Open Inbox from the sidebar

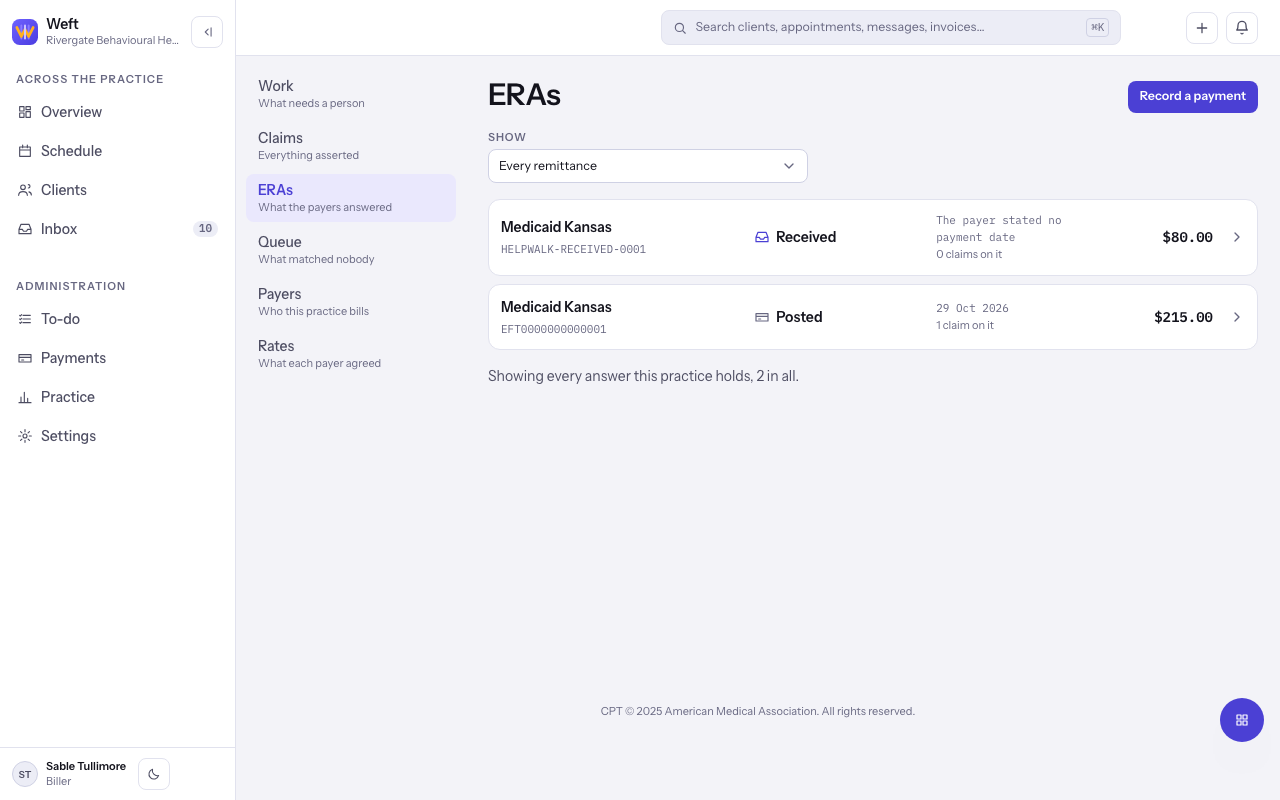[118, 229]
